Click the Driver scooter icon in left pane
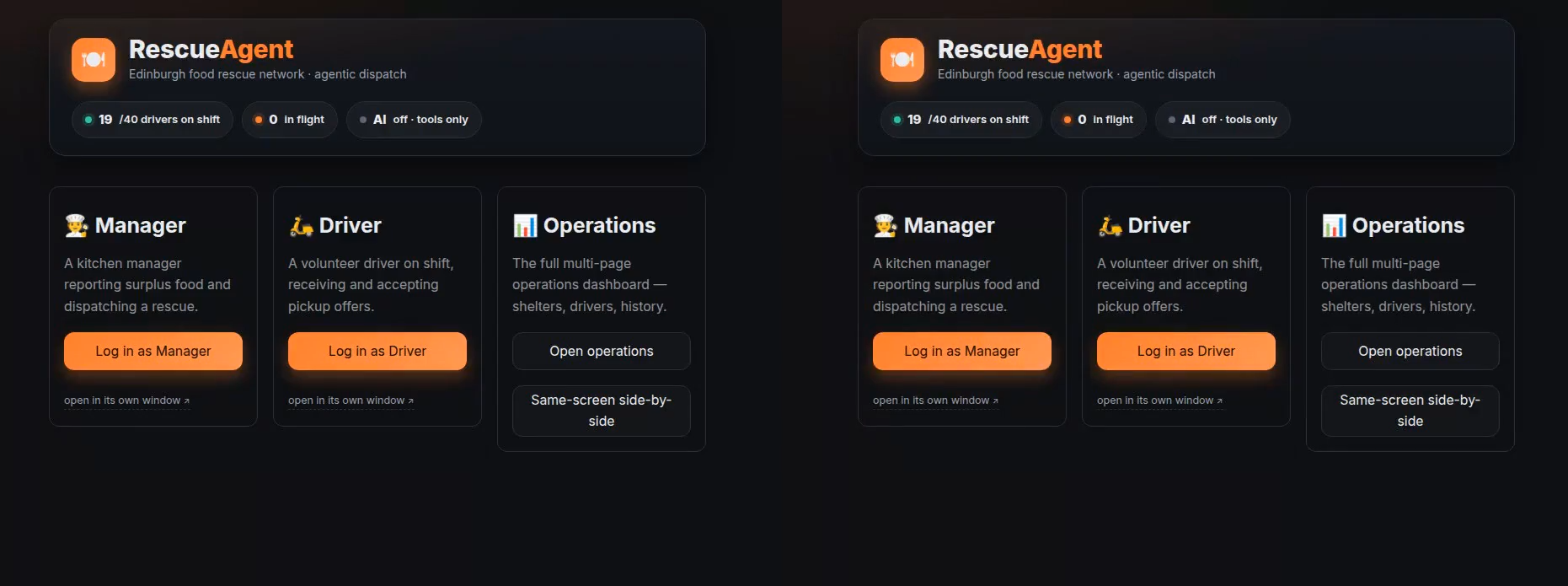Screen dimensions: 1568x586 pyautogui.click(x=301, y=225)
